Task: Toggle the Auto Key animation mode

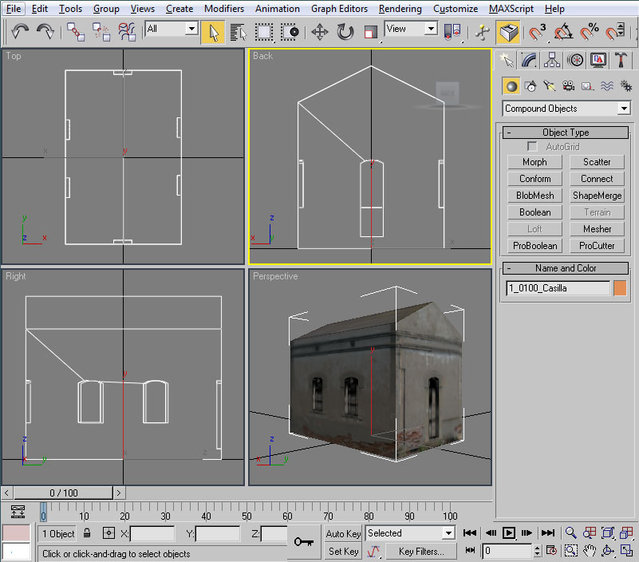Action: 343,534
